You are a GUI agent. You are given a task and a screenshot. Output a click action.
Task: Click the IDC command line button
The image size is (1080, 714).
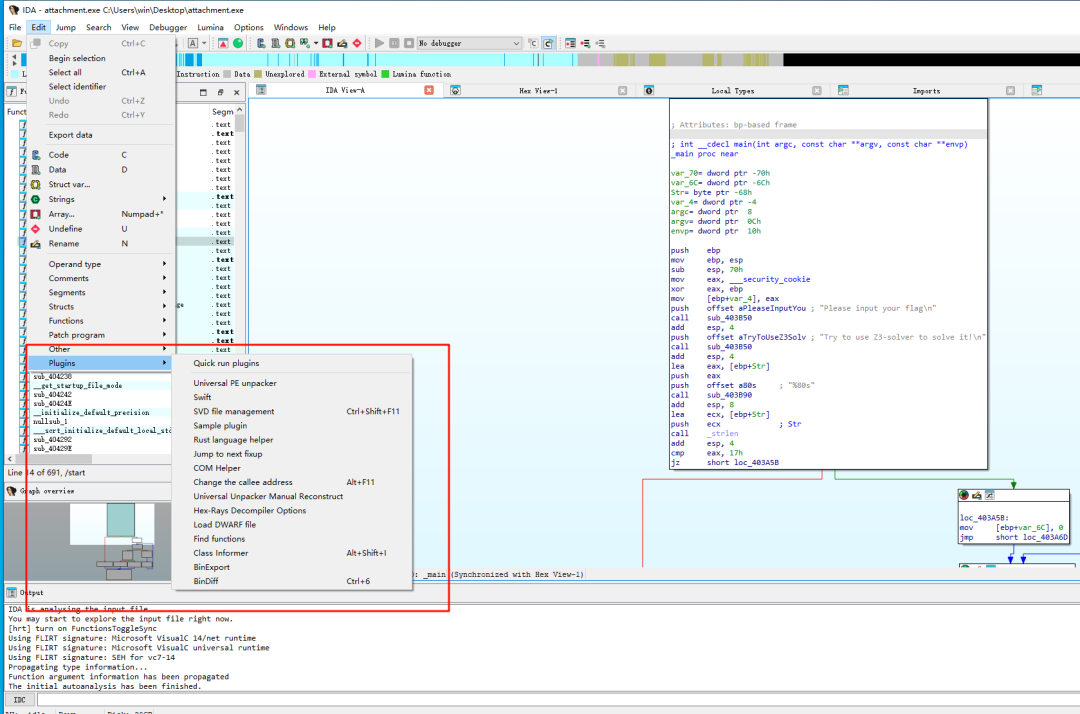(19, 700)
